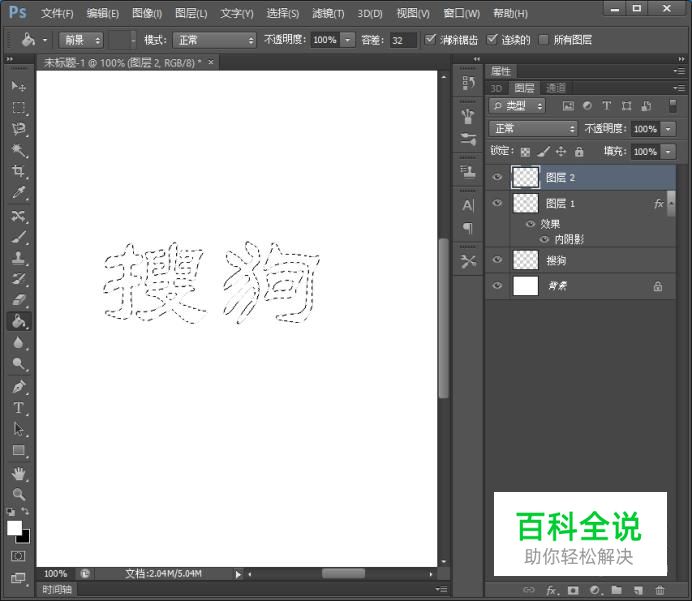Reset default foreground and background colors
The width and height of the screenshot is (692, 601).
coord(11,512)
